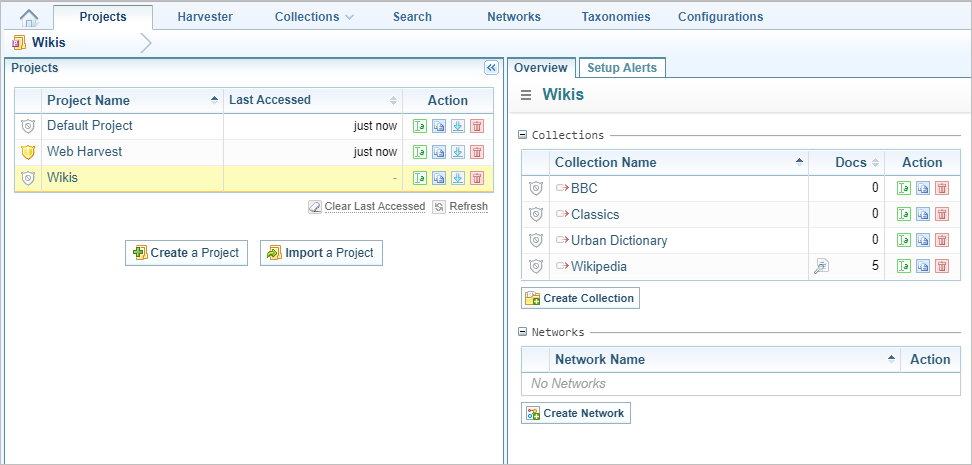Screen dimensions: 972x465
Task: Rename the Classics collection
Action: click(x=904, y=214)
